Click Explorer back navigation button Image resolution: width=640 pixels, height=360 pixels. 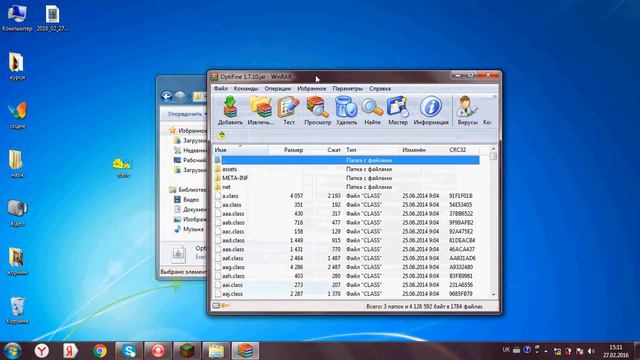pos(167,97)
